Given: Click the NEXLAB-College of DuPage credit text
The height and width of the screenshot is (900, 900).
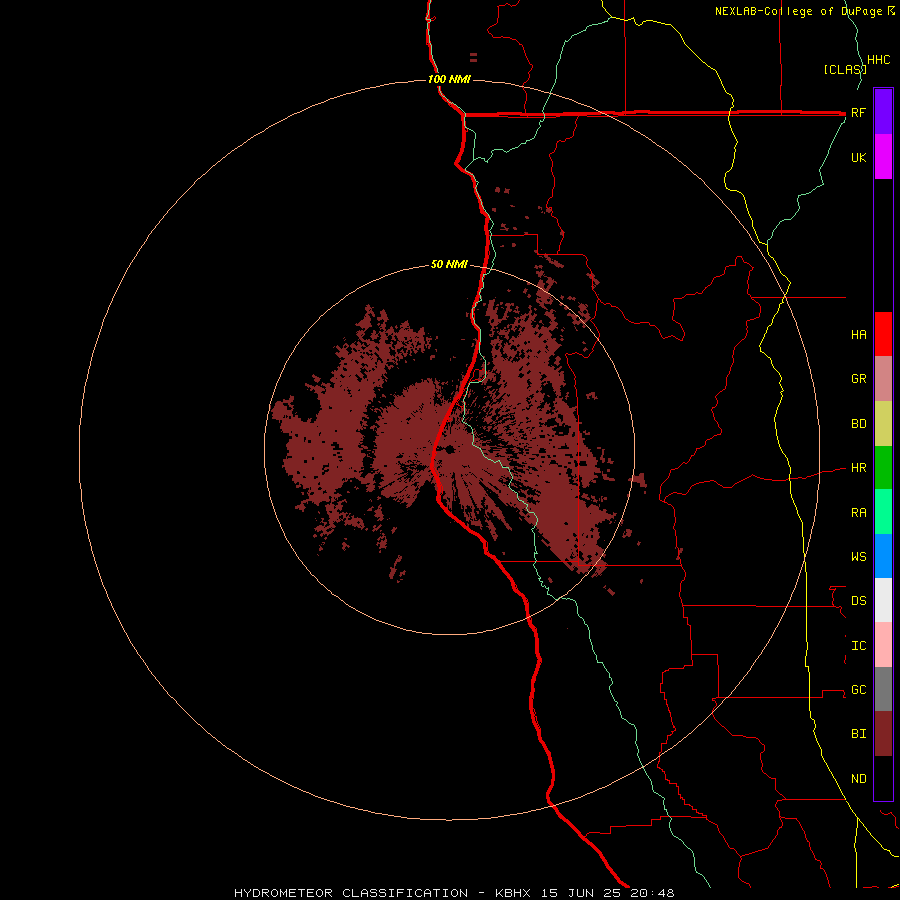Looking at the screenshot, I should tap(800, 11).
